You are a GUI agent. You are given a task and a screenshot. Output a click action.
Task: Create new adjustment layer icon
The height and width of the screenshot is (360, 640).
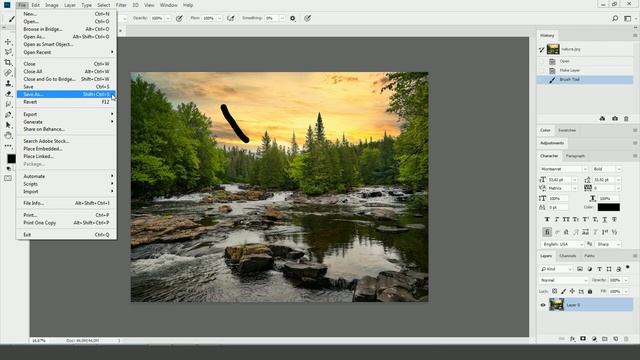[x=594, y=339]
